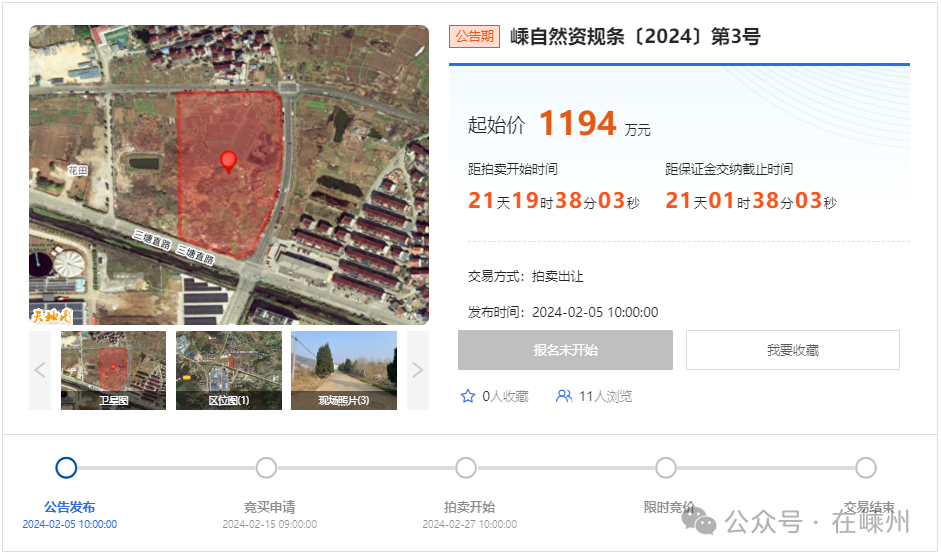
Task: Click the red location pin on map
Action: tap(229, 161)
